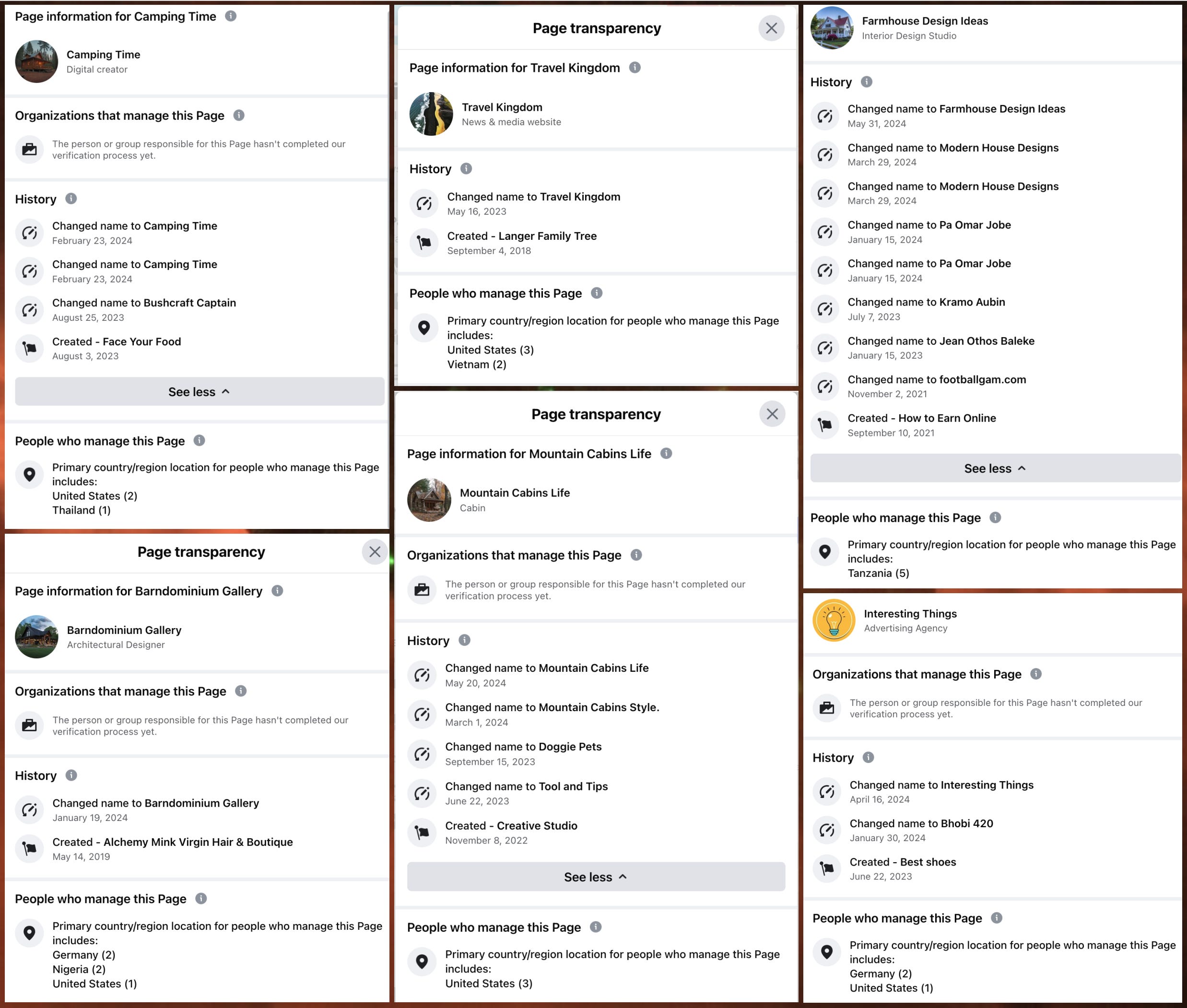Click briefcase icon in Interesting Things organizations section
The width and height of the screenshot is (1187, 1008).
[x=827, y=709]
